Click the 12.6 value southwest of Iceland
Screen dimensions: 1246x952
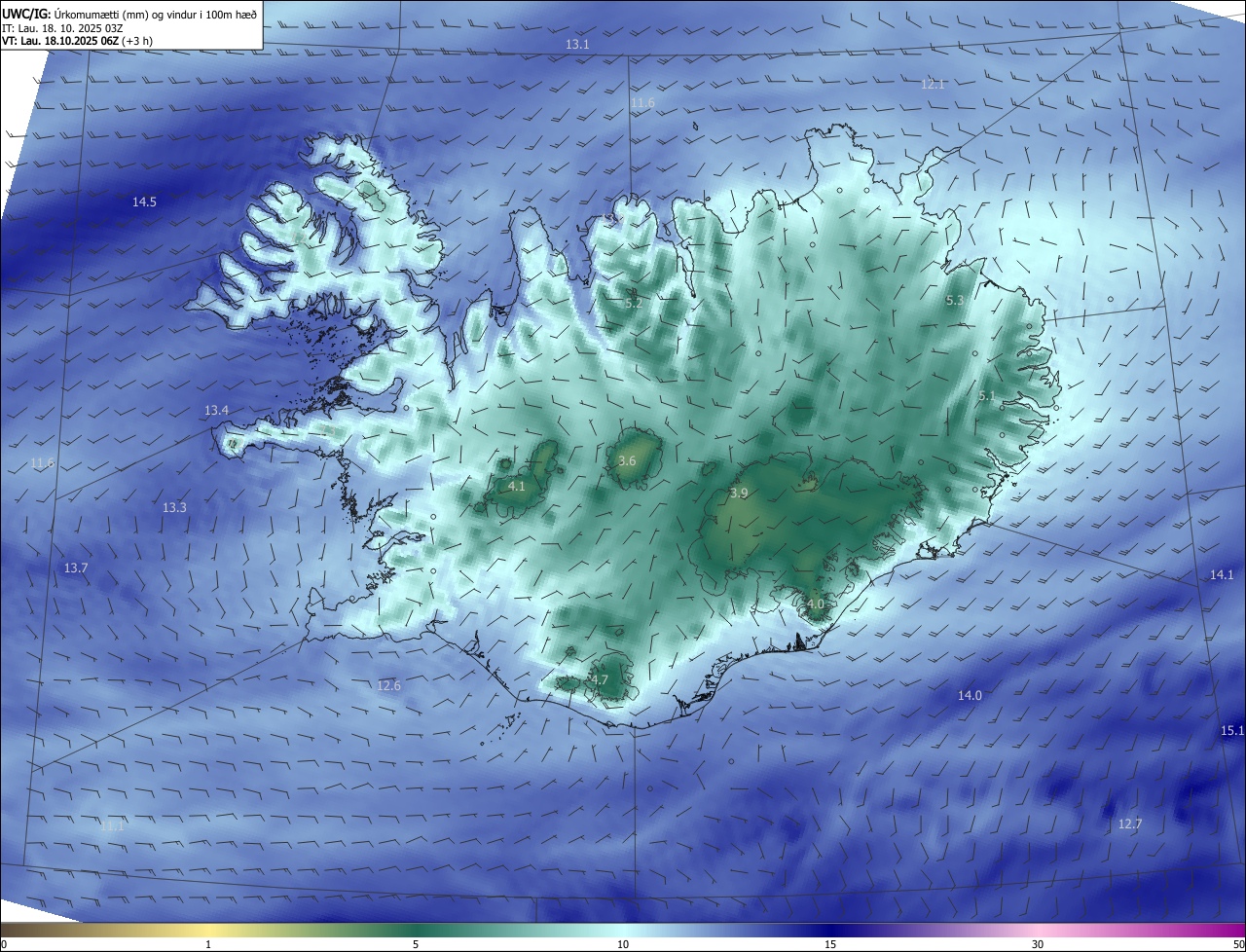[388, 686]
